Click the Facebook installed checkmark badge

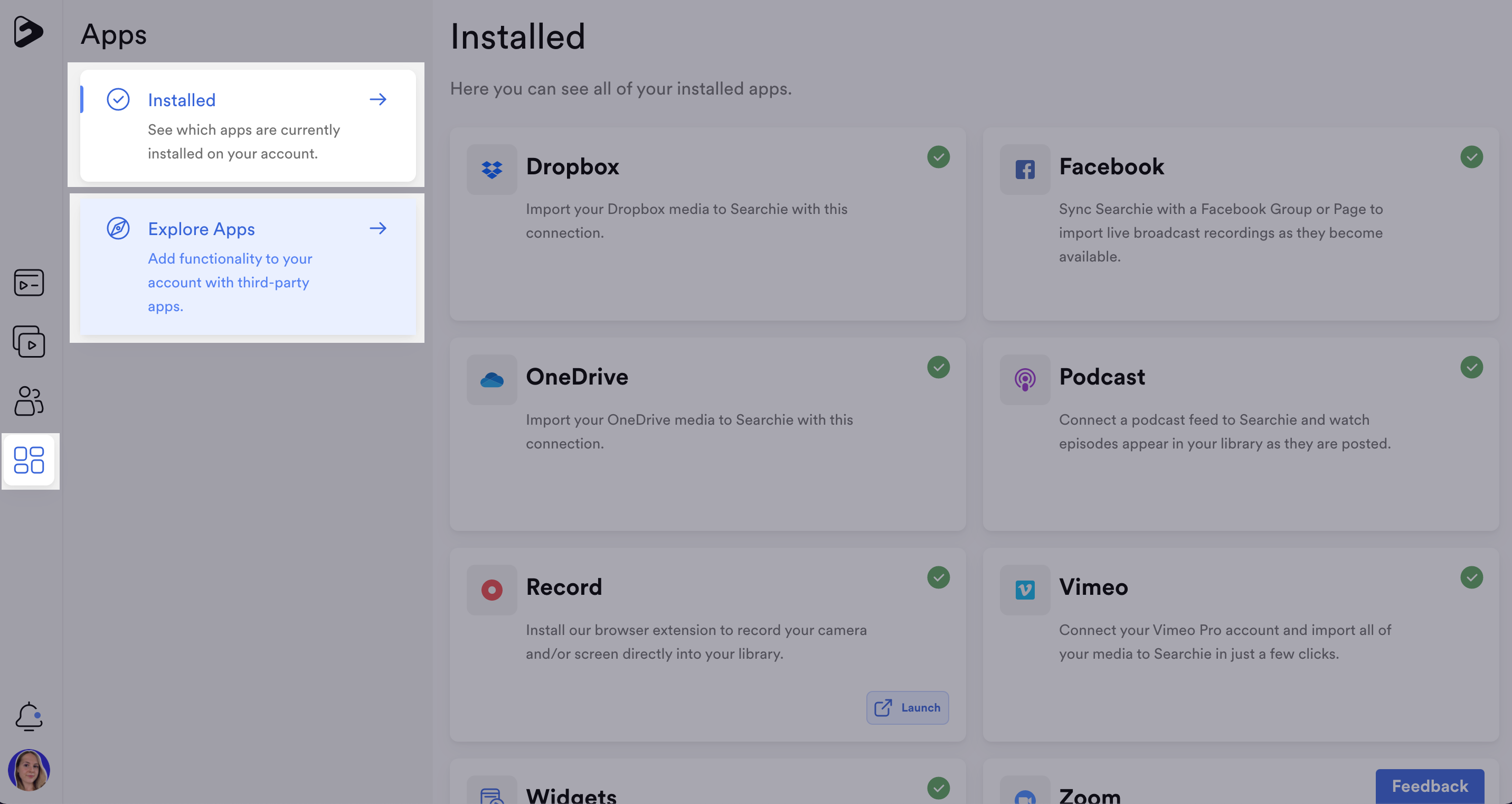1471,157
